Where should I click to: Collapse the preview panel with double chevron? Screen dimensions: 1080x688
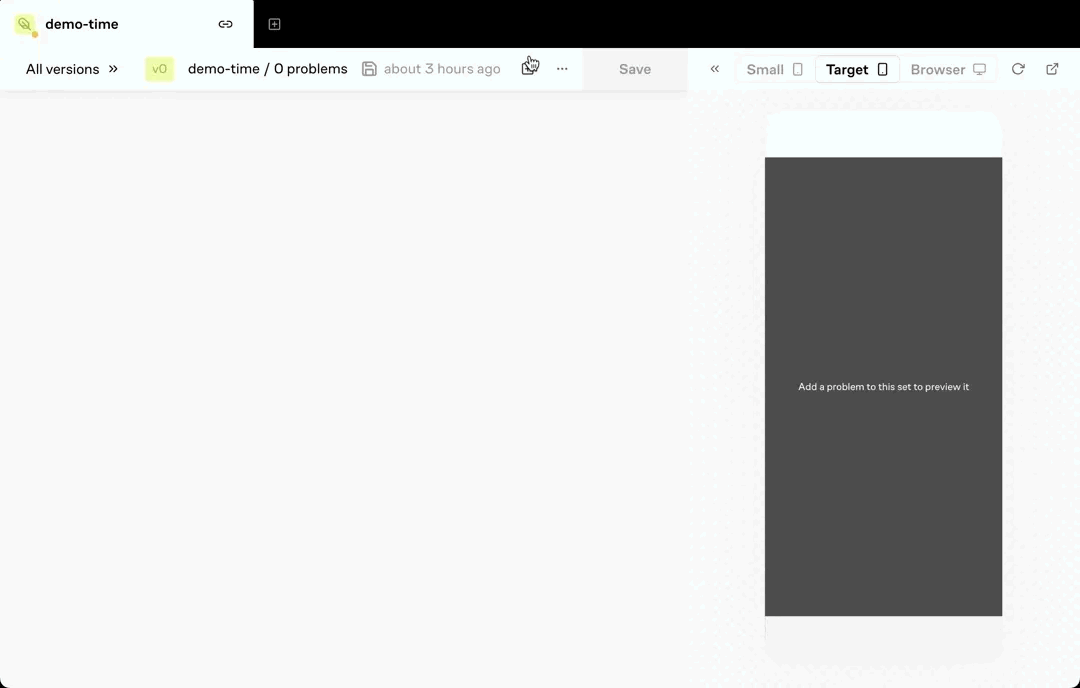point(715,69)
